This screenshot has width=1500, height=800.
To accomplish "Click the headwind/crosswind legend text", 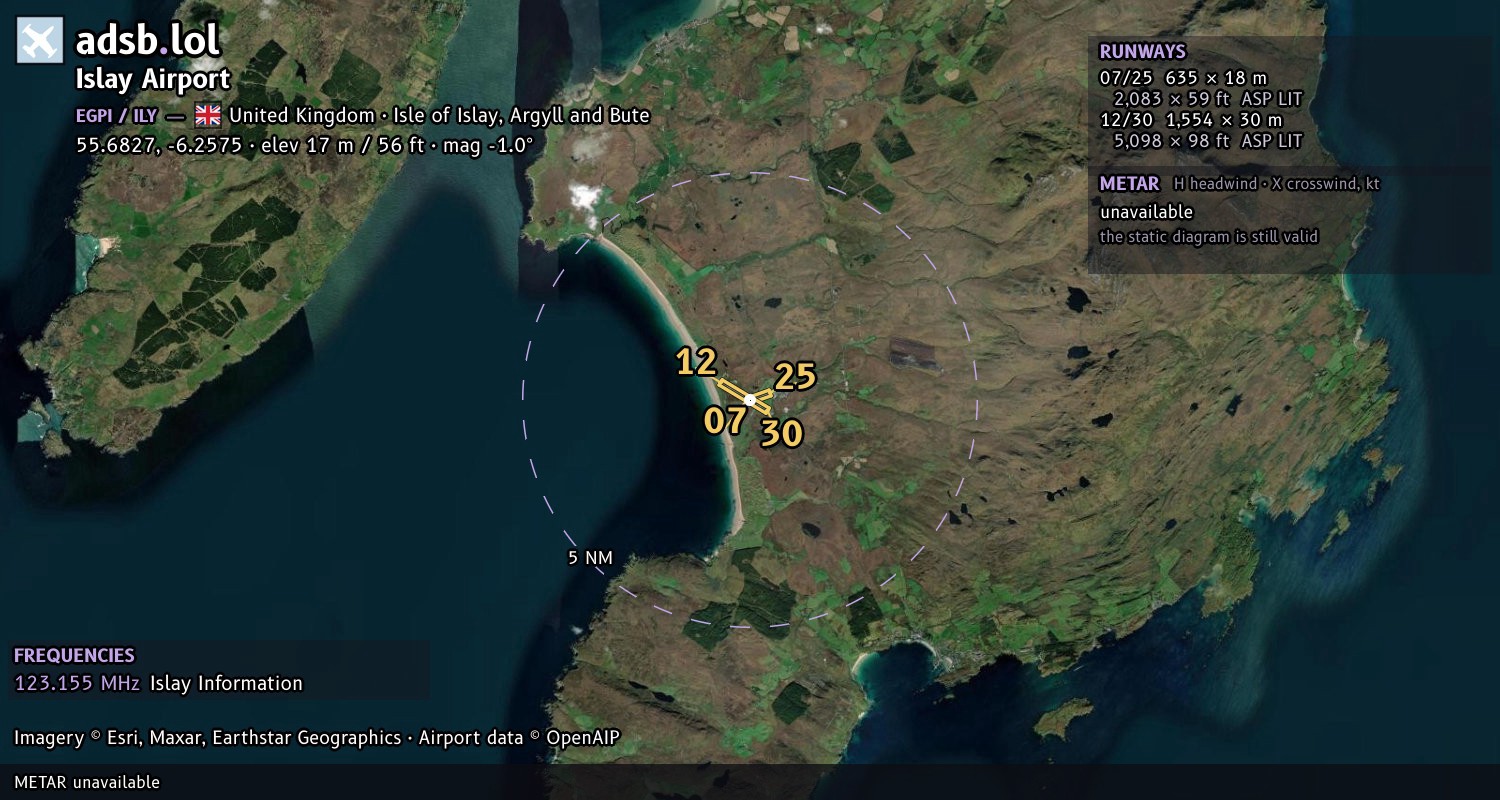I will [1276, 184].
